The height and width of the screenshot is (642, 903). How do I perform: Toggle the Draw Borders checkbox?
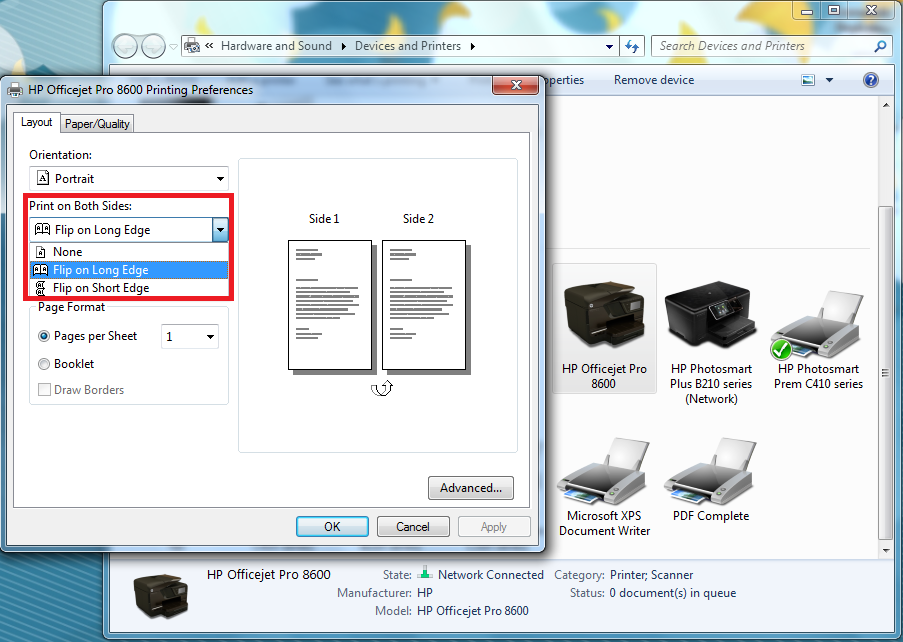point(44,390)
